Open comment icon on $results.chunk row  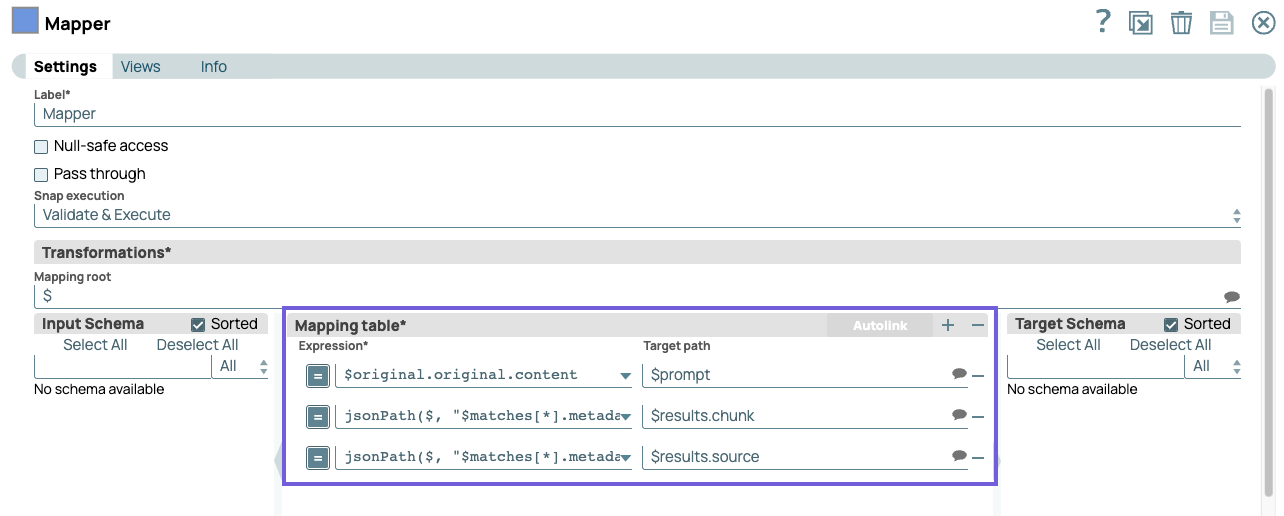point(959,415)
